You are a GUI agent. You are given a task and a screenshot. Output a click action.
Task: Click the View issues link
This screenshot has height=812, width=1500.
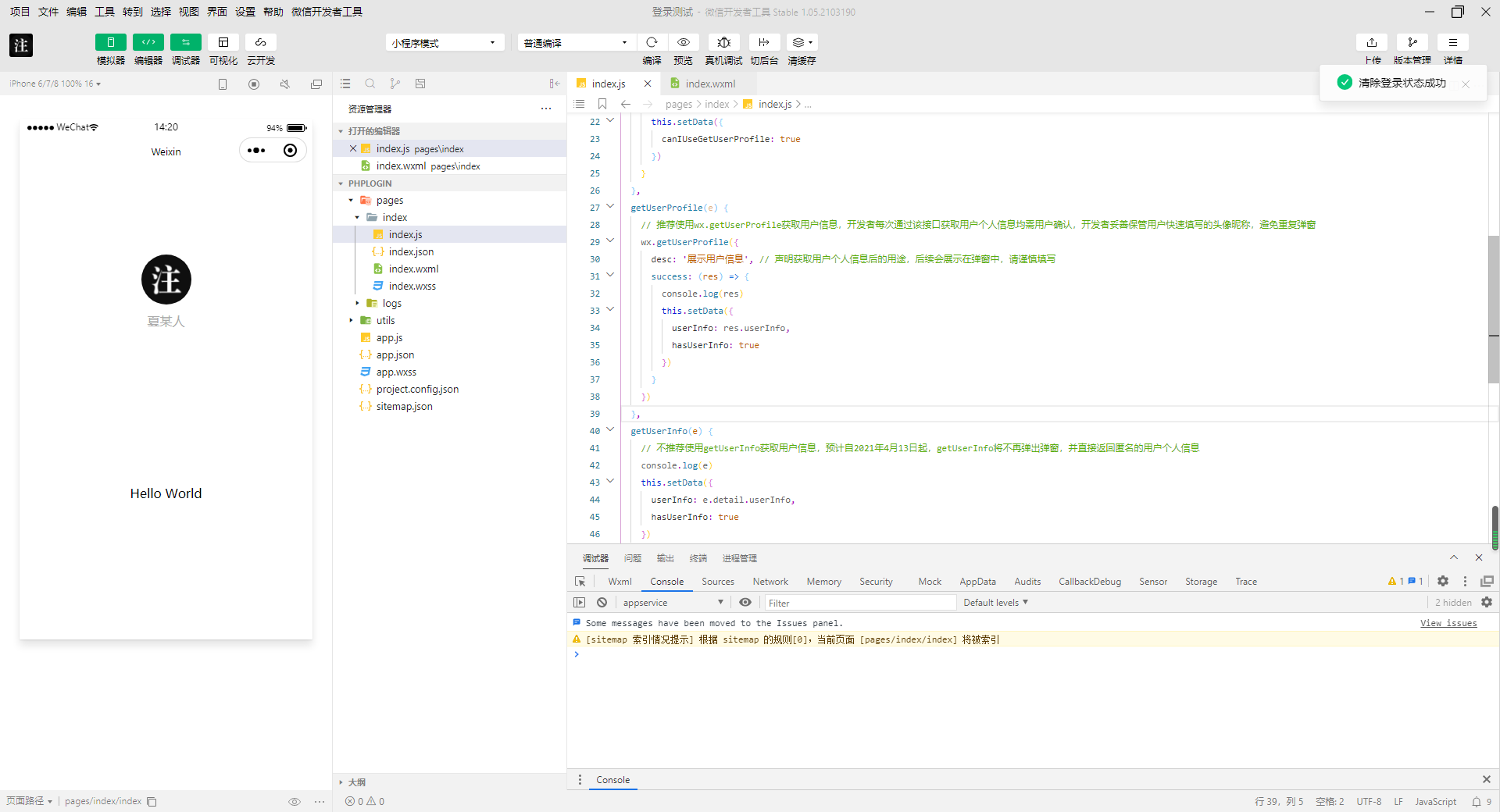1448,623
